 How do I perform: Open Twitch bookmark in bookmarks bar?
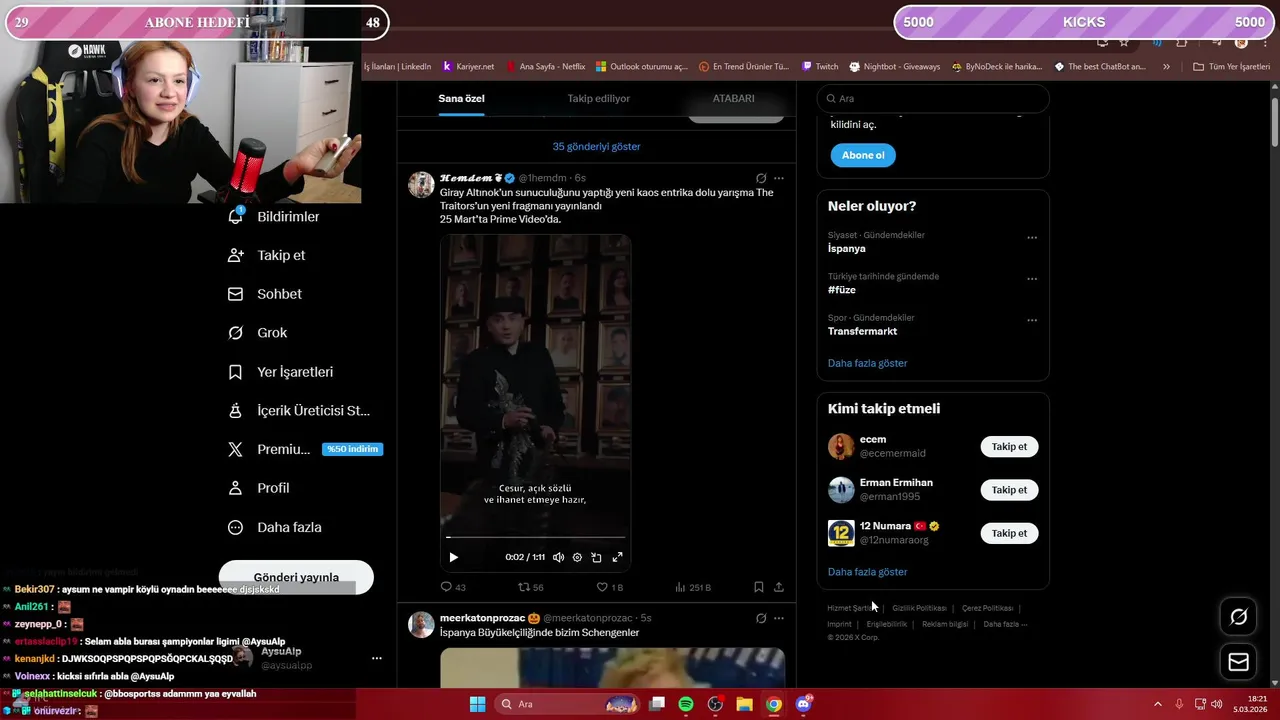[820, 67]
